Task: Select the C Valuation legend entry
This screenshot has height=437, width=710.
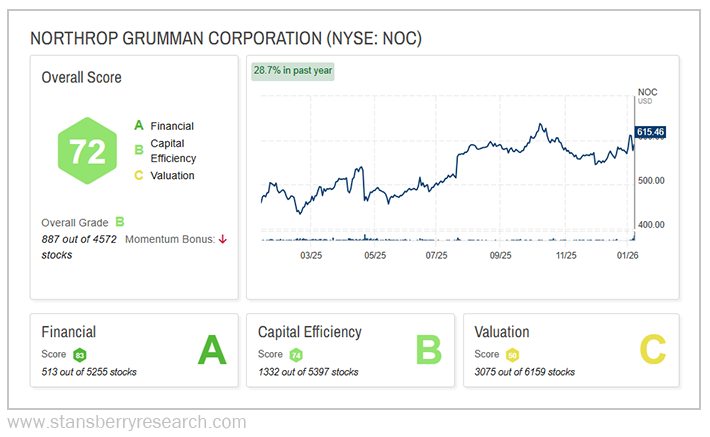Action: tap(164, 175)
